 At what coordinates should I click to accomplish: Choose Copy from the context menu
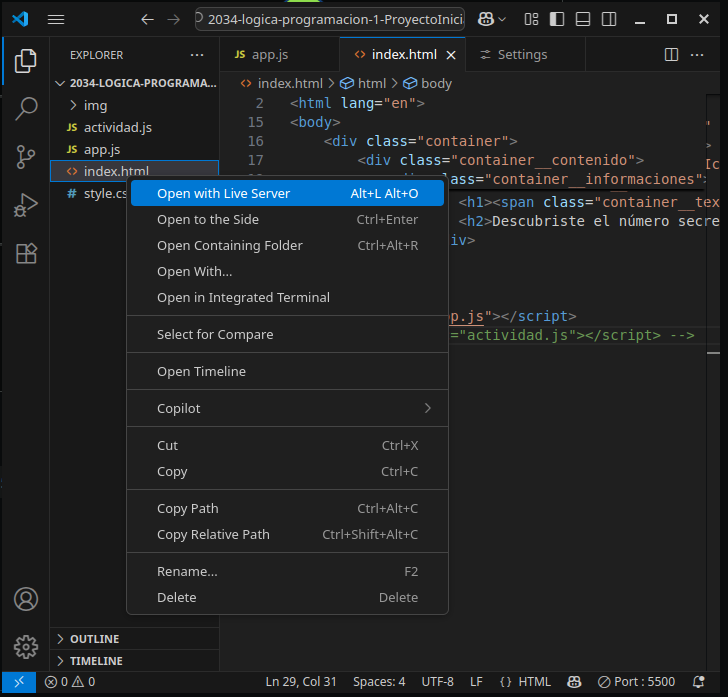287,471
